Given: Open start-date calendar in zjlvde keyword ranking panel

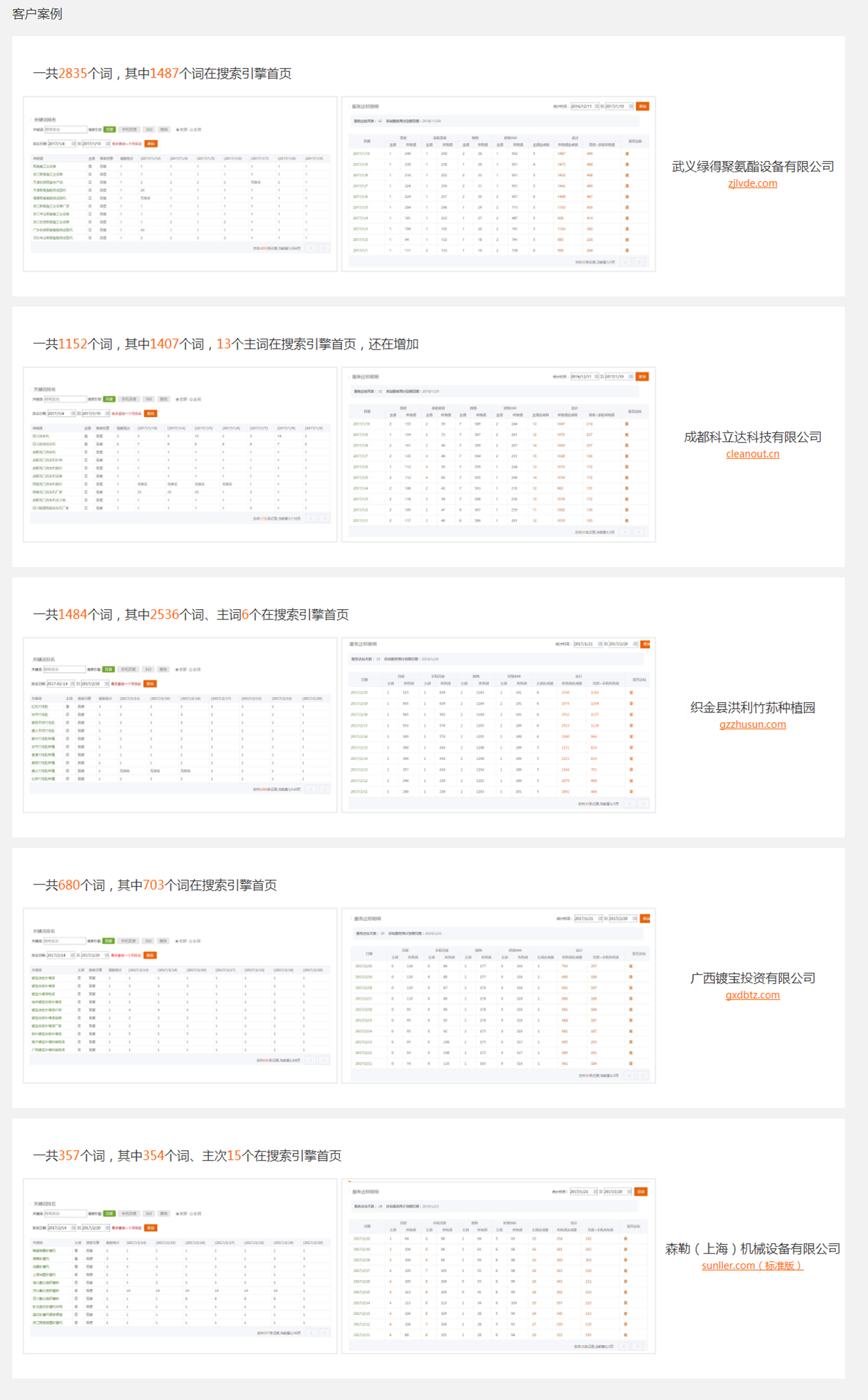Looking at the screenshot, I should [73, 144].
